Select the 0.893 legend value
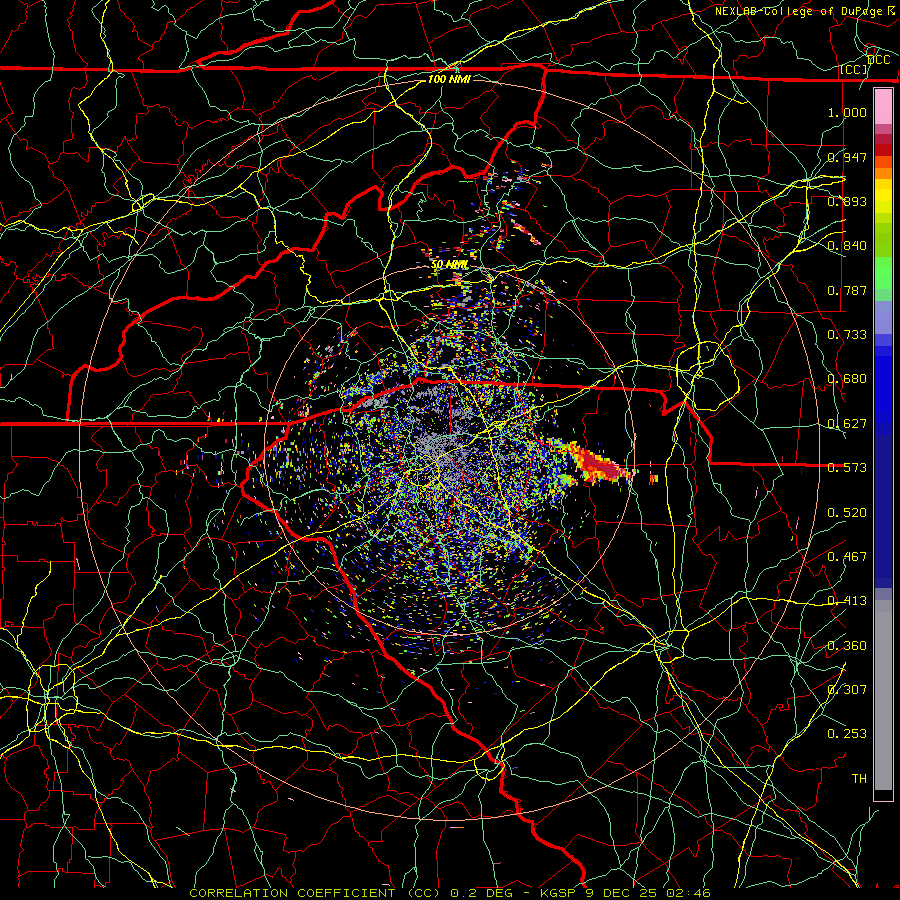 pos(847,201)
